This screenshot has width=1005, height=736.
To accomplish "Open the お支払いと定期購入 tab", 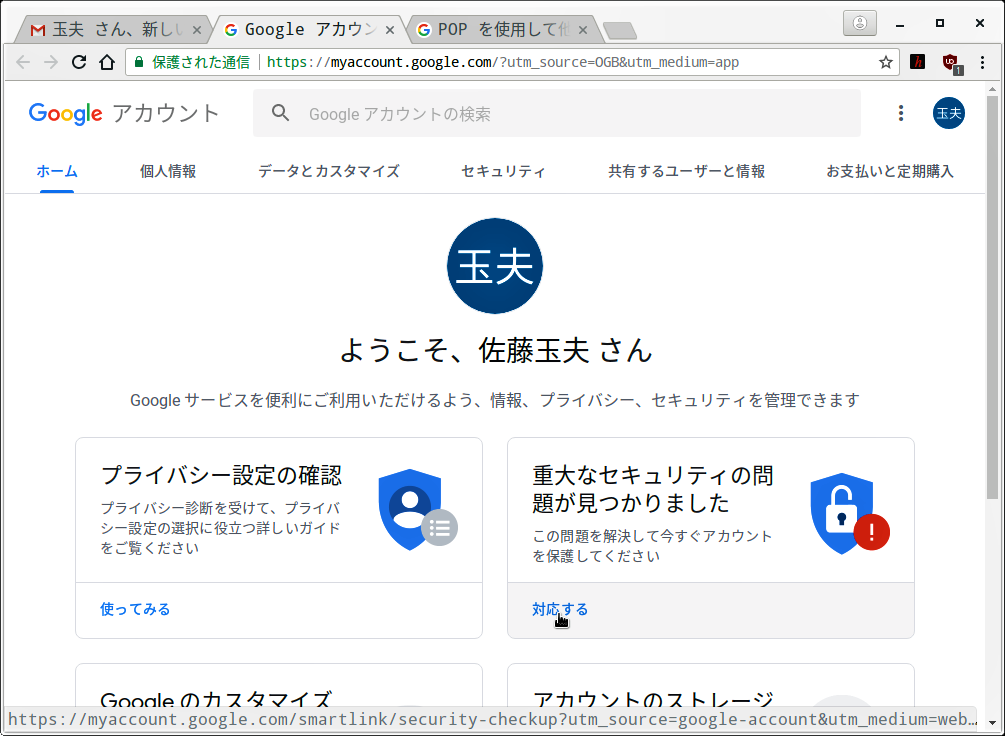I will 890,171.
